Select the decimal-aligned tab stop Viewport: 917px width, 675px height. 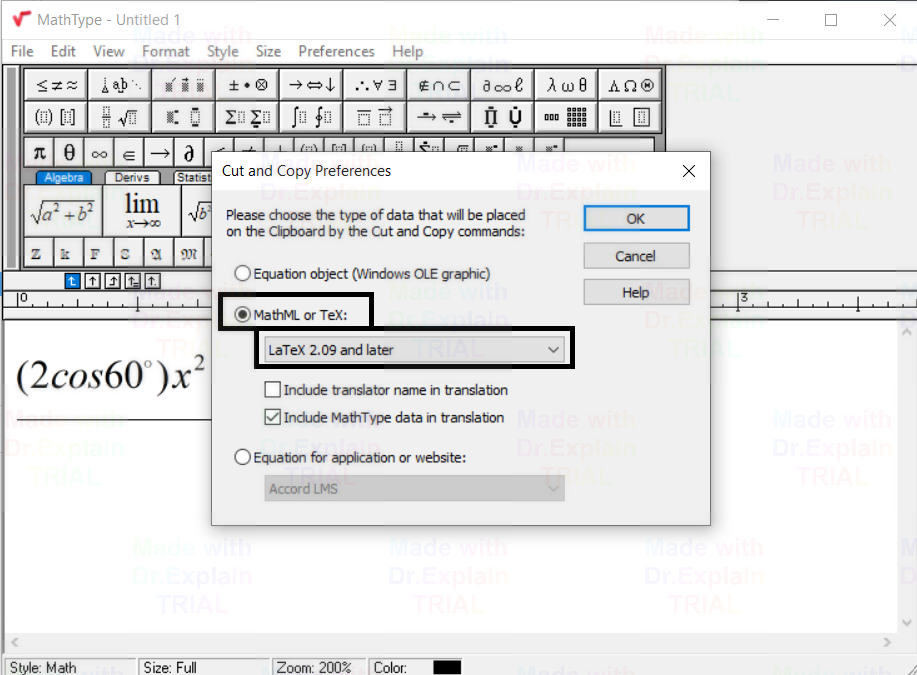pyautogui.click(x=153, y=281)
